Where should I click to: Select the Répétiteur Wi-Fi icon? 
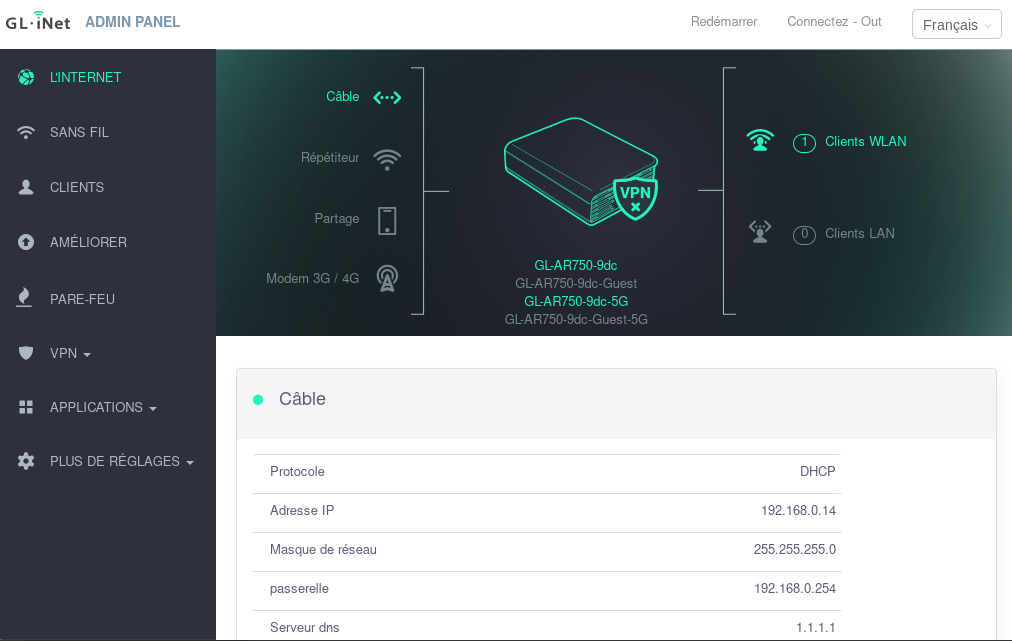[387, 159]
